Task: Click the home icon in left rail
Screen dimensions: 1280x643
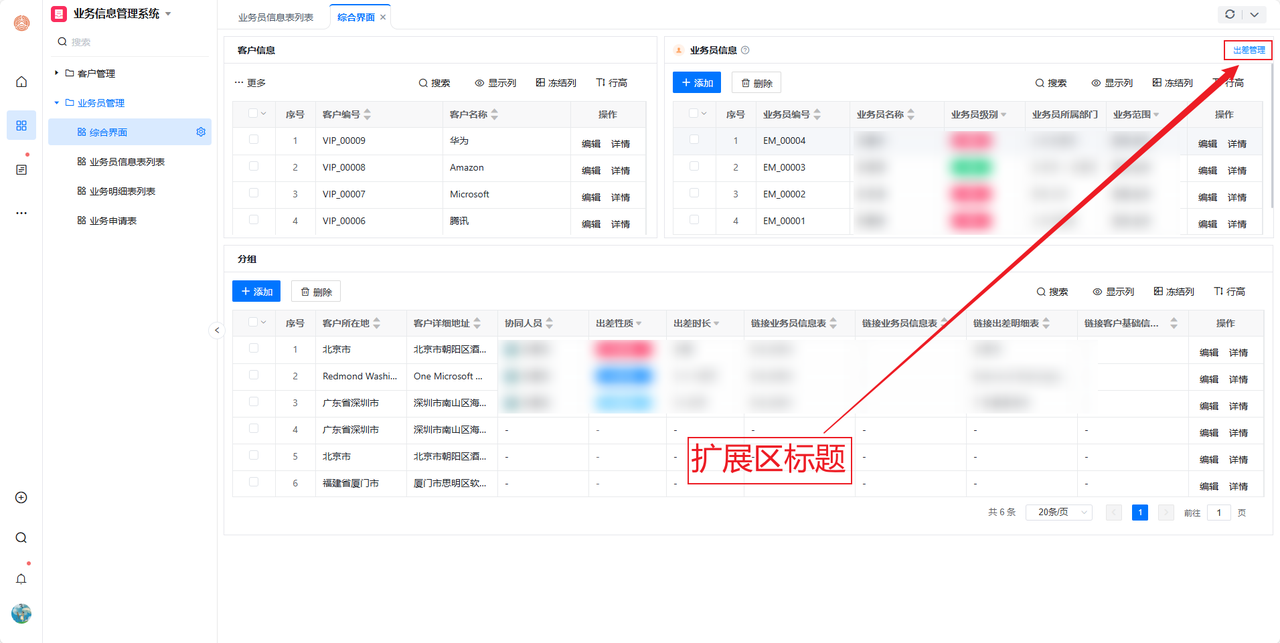Action: point(21,82)
